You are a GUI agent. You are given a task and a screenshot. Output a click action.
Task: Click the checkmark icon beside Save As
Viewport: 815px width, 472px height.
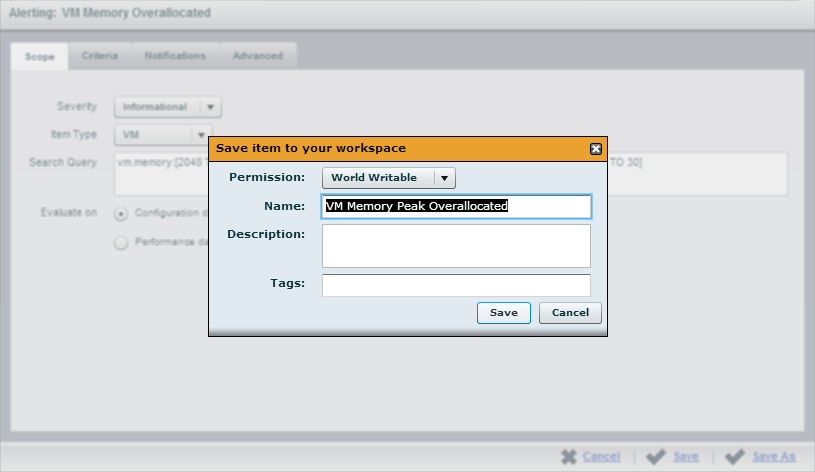(735, 457)
